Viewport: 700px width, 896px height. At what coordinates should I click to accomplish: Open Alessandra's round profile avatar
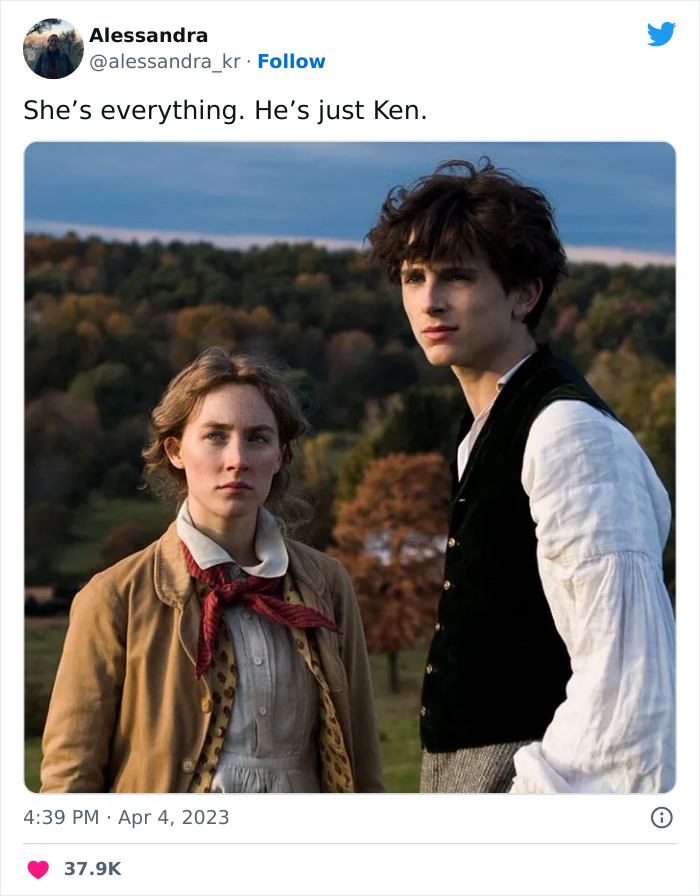[53, 49]
